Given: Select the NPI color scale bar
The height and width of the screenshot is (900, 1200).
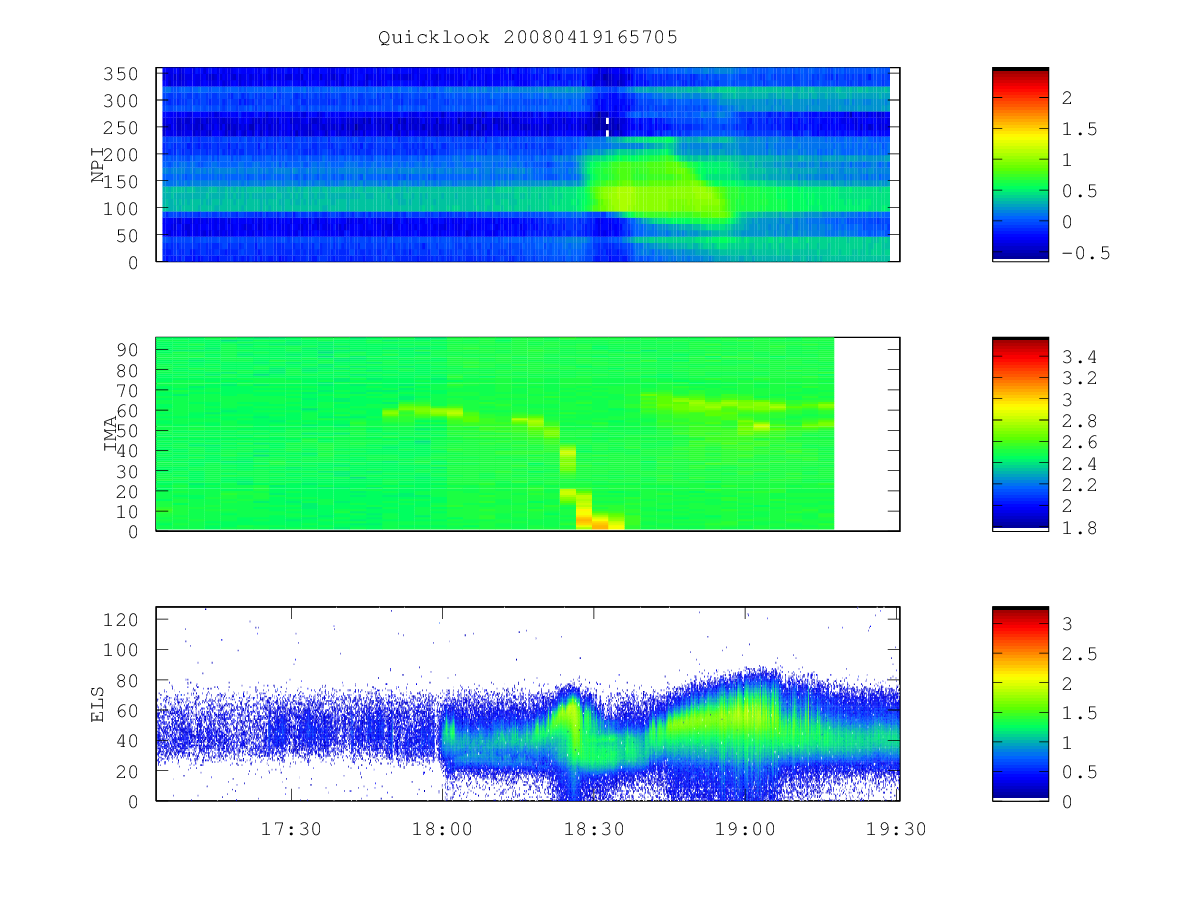Looking at the screenshot, I should 1020,164.
